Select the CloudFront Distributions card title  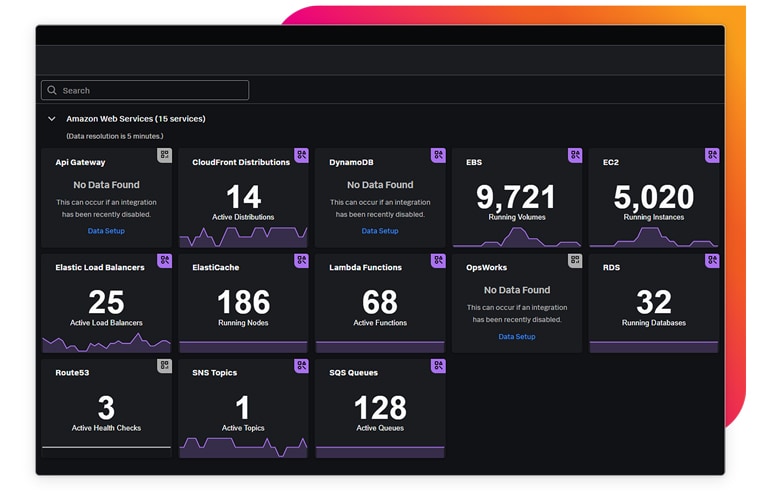(x=241, y=162)
